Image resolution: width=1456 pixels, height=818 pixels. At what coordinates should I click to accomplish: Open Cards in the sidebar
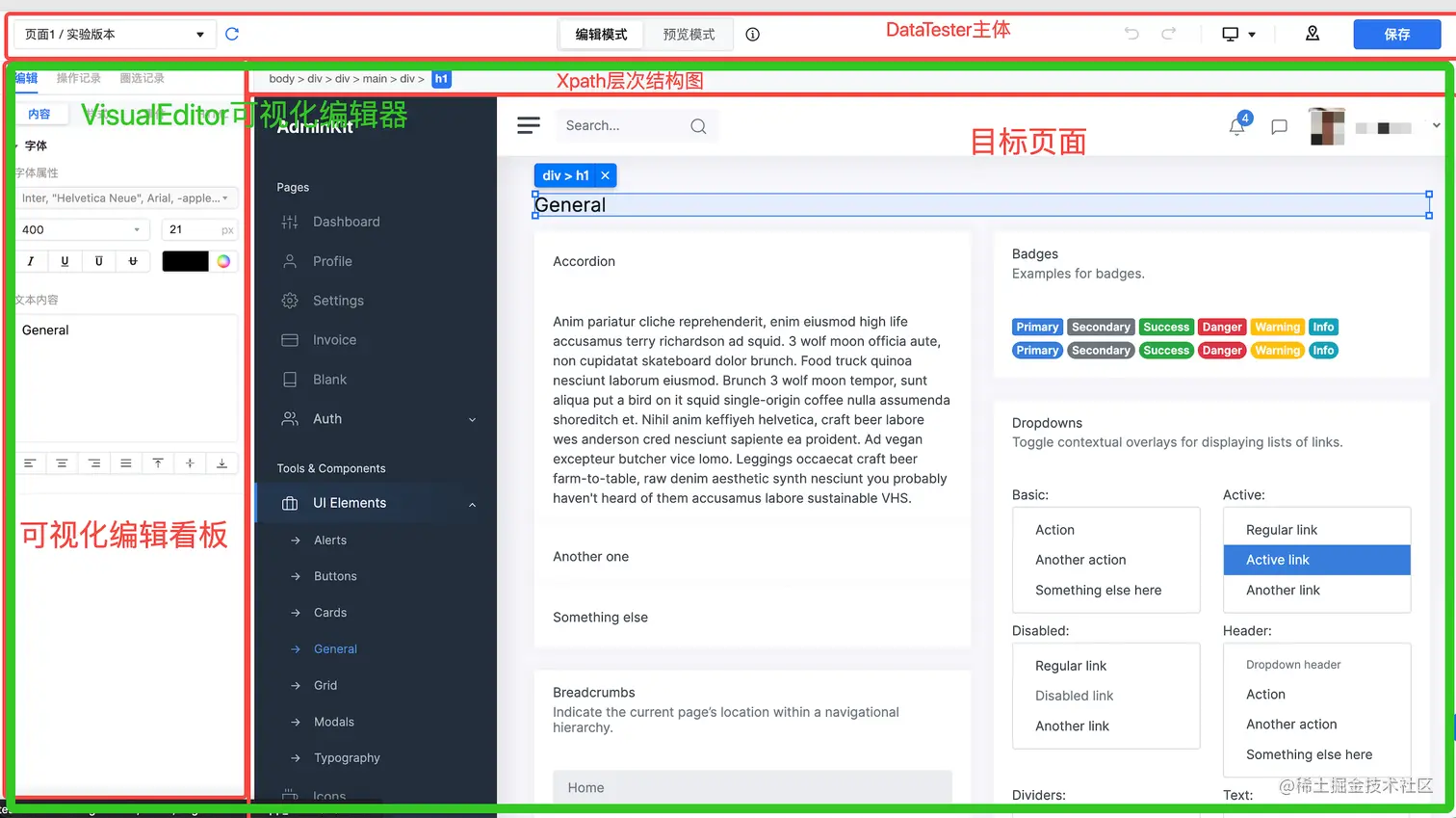pos(330,613)
